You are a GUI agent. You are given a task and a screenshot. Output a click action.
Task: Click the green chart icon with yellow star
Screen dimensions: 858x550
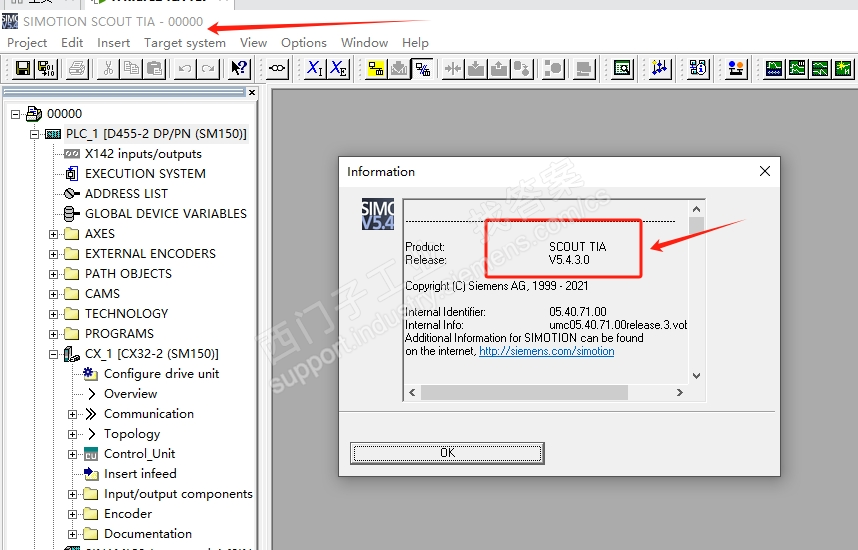[843, 68]
